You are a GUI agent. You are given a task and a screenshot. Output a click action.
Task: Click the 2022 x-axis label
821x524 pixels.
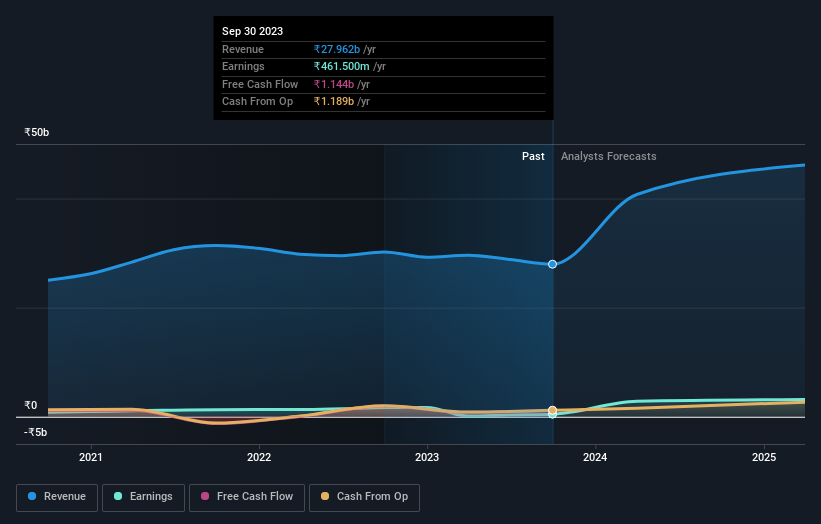[259, 457]
